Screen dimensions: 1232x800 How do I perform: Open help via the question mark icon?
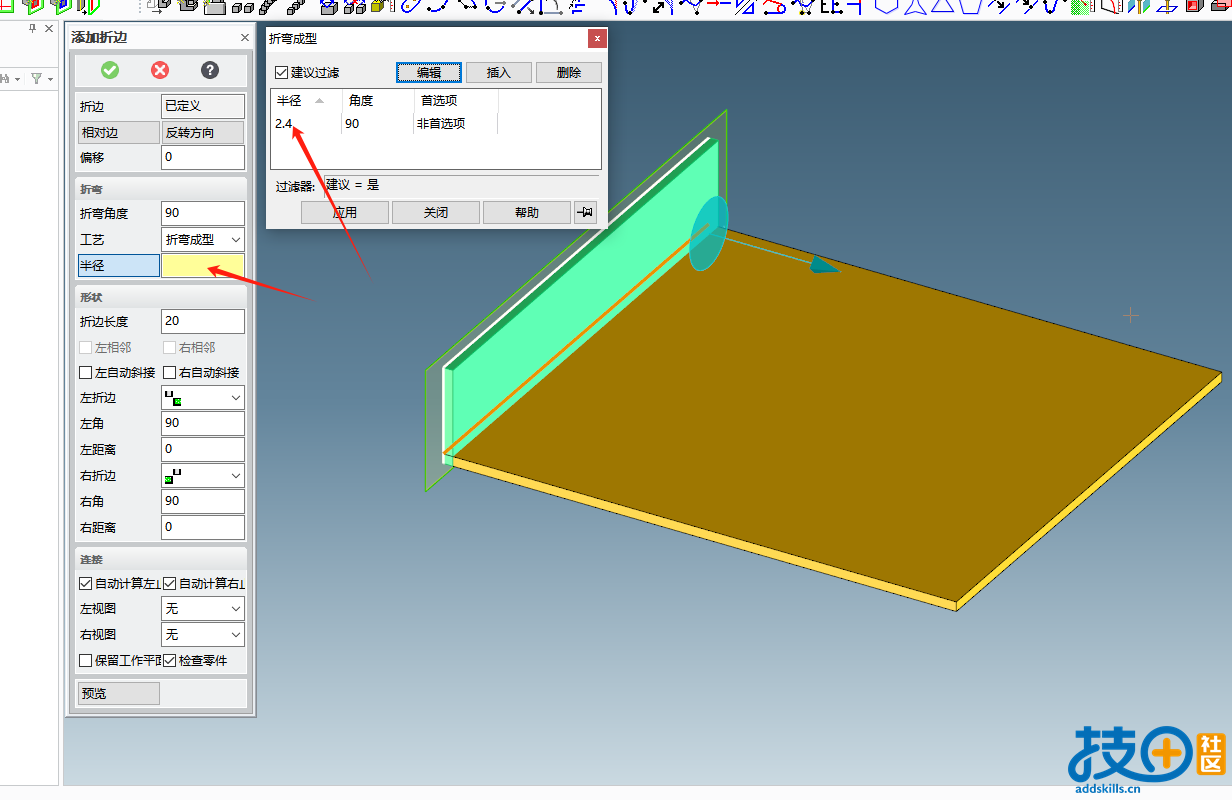(210, 70)
